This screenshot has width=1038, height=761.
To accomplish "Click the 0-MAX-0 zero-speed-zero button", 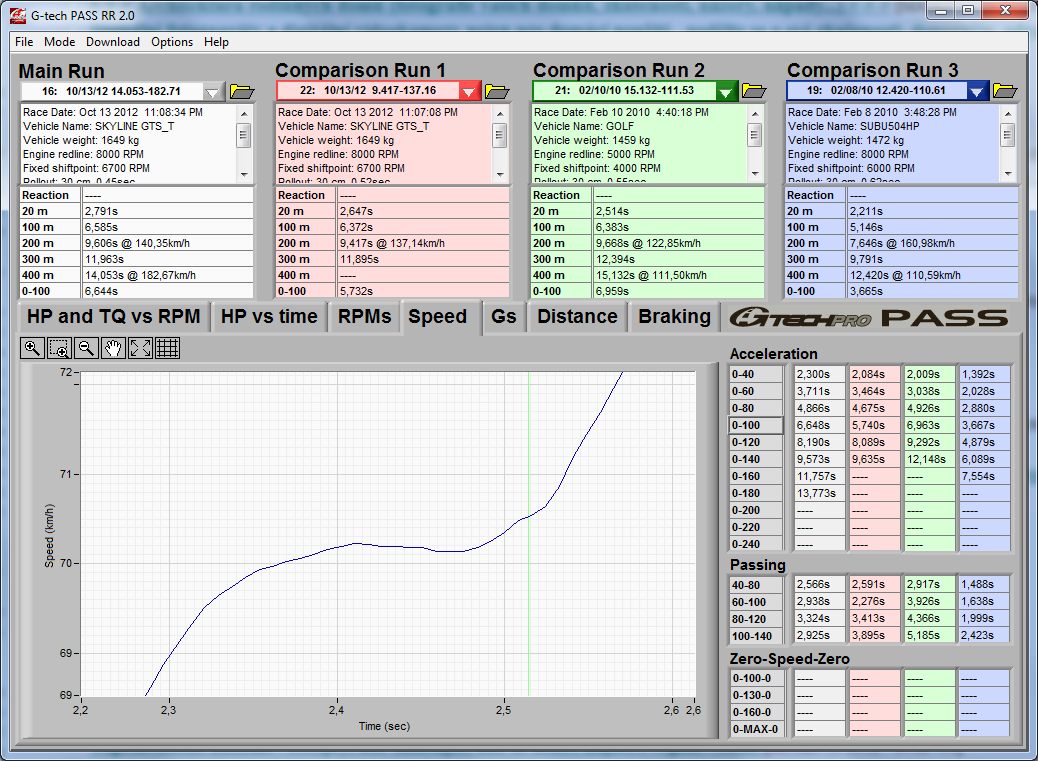I will point(756,729).
